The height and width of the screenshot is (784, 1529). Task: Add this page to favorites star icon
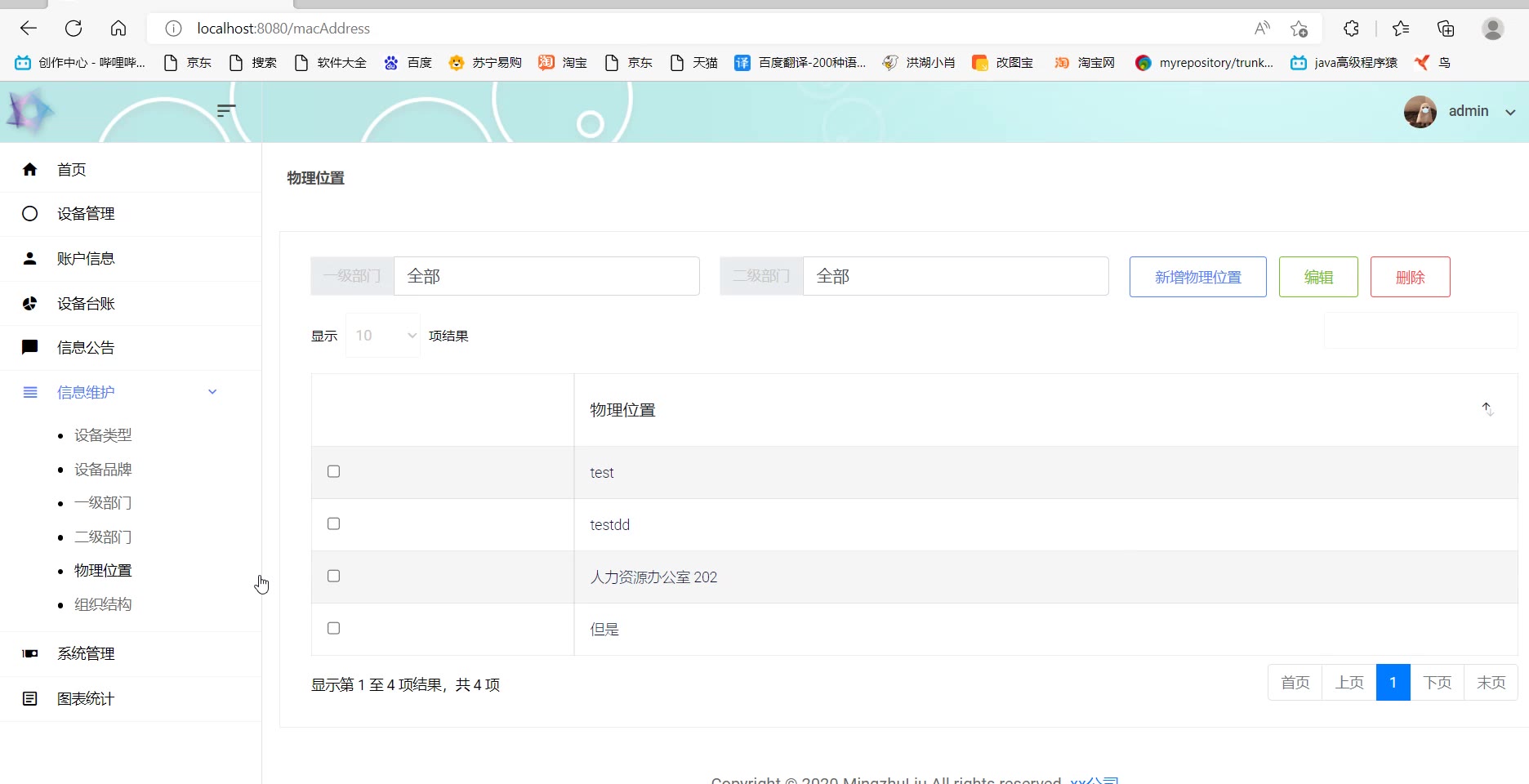[1299, 29]
